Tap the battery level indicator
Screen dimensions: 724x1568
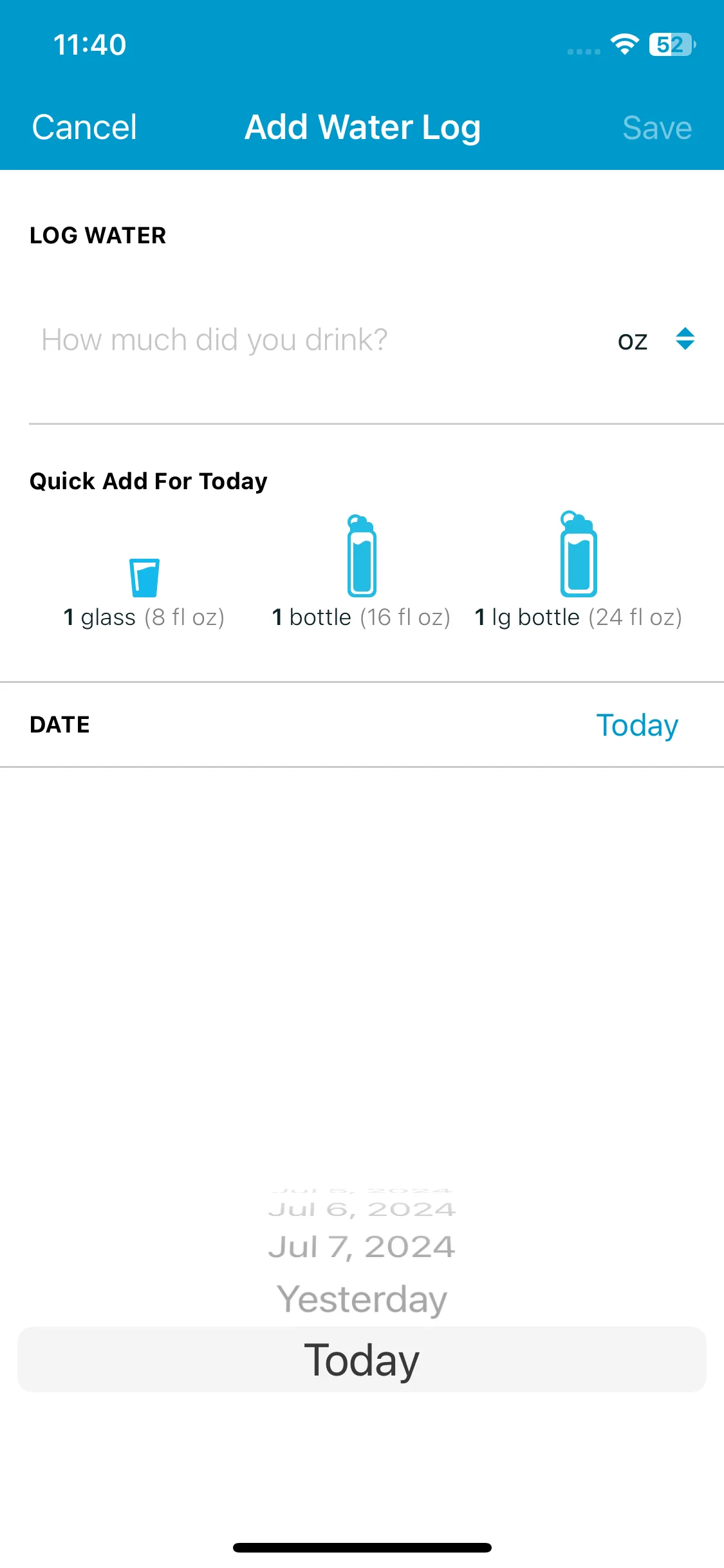673,44
